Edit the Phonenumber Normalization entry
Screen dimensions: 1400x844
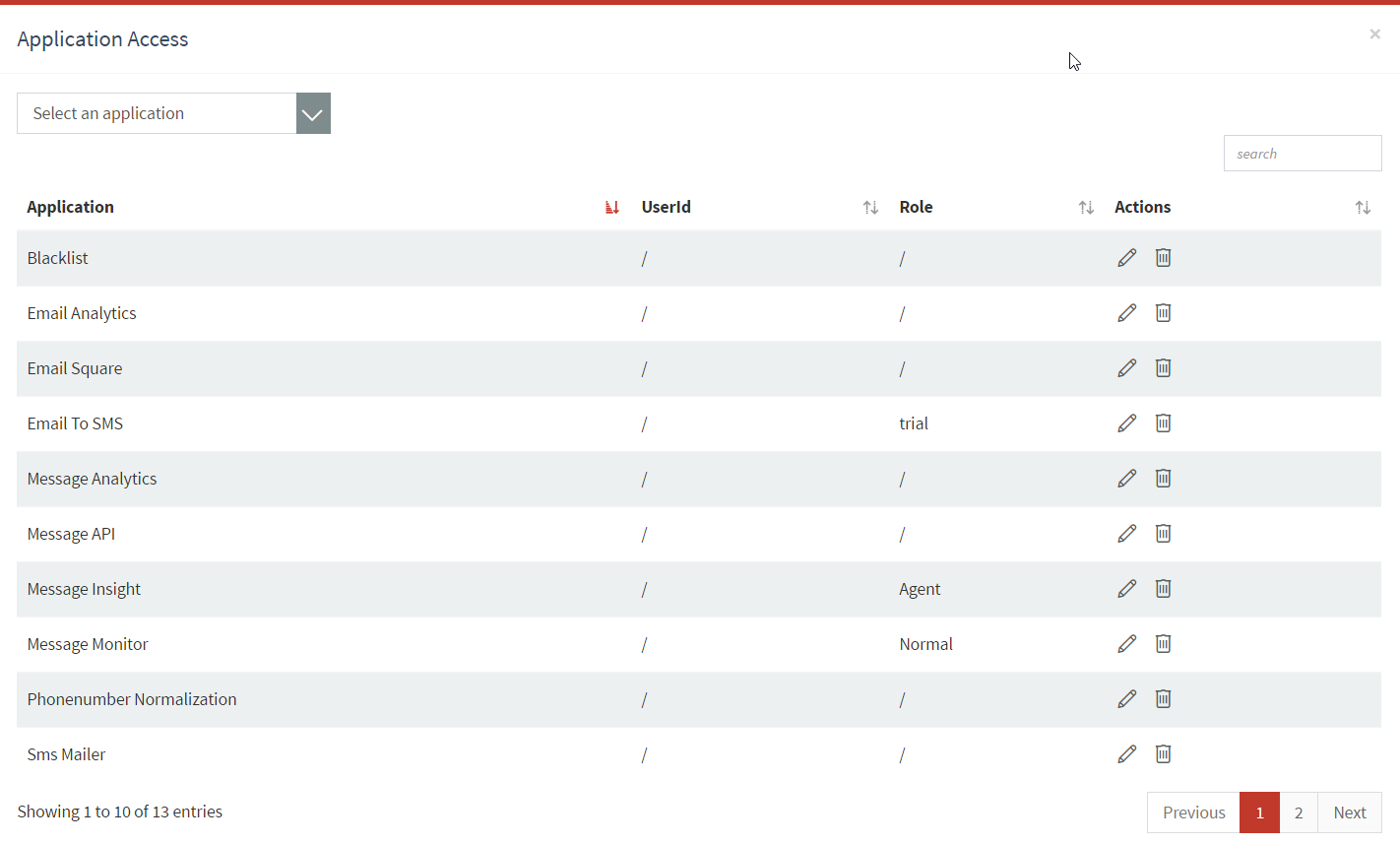coord(1127,699)
